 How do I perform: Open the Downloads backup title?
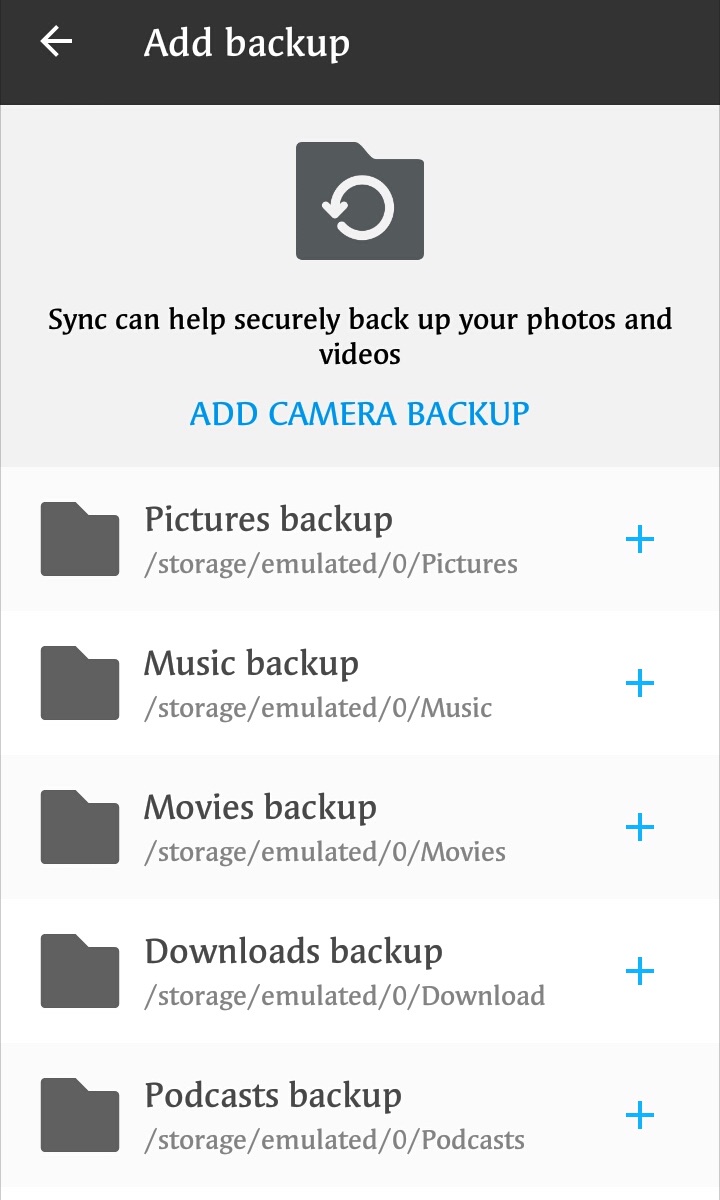293,951
